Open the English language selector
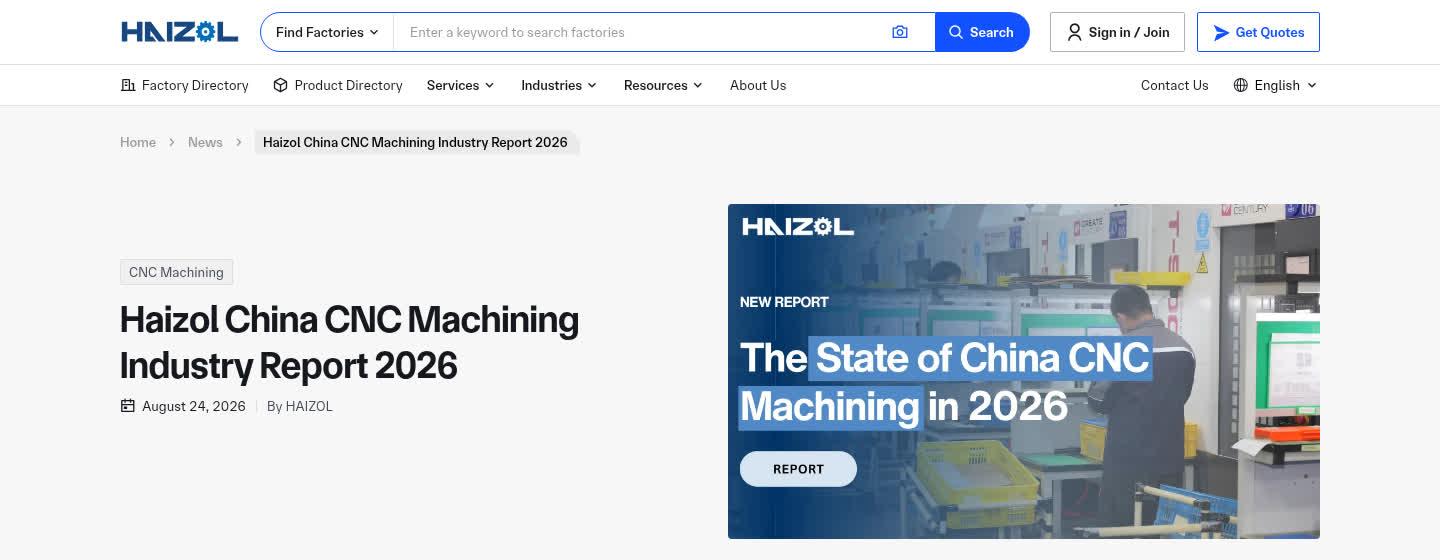The image size is (1440, 560). pyautogui.click(x=1276, y=85)
